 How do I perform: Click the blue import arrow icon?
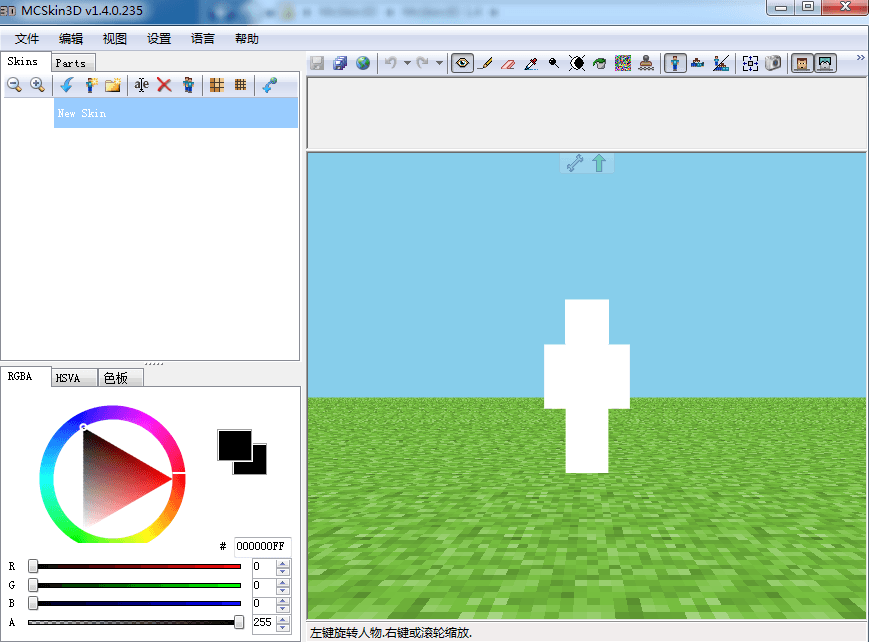tap(67, 85)
